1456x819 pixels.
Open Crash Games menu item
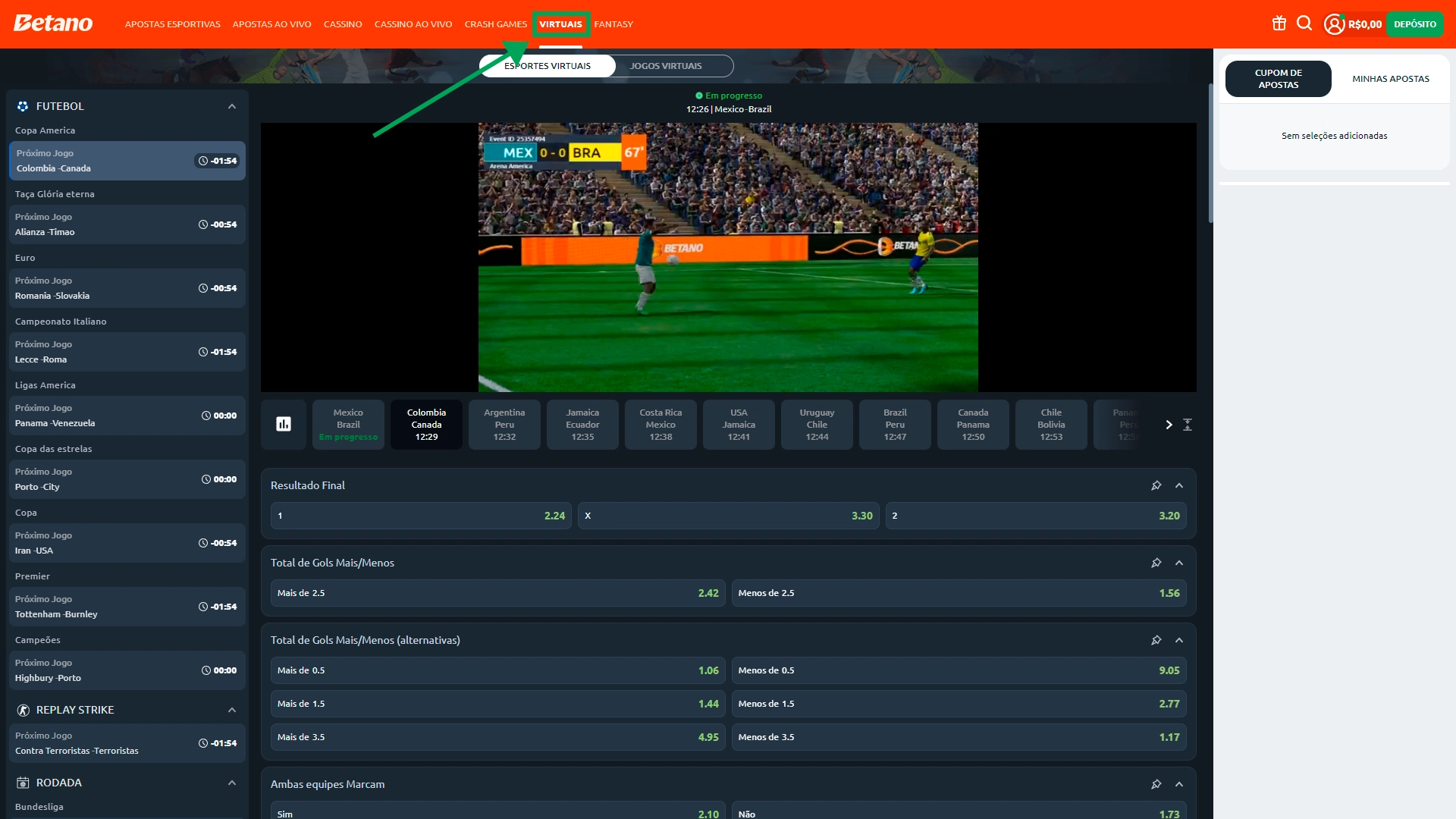point(496,24)
